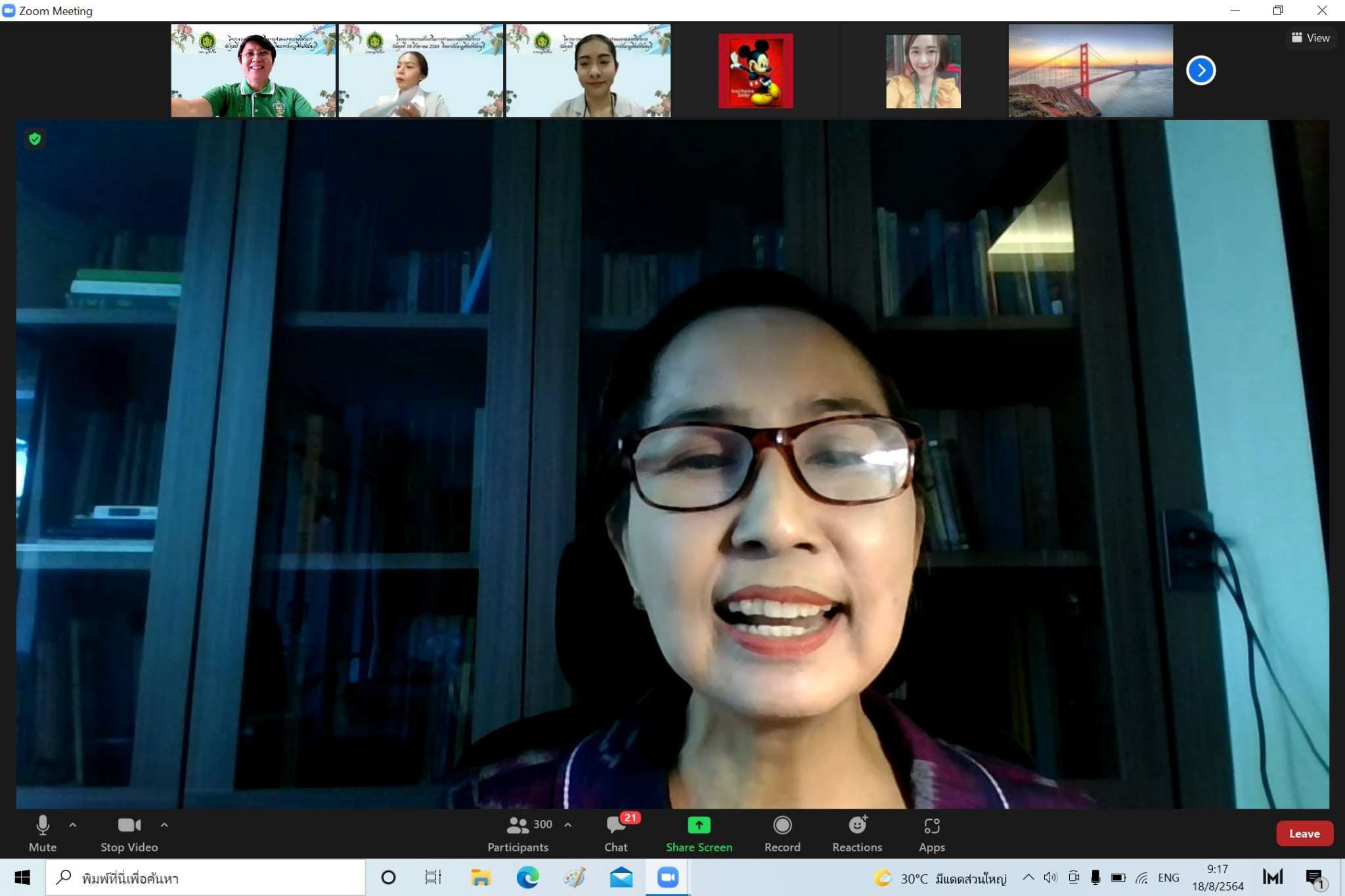This screenshot has height=896, width=1345.
Task: Open the Chat panel with 21 unread
Action: [616, 833]
